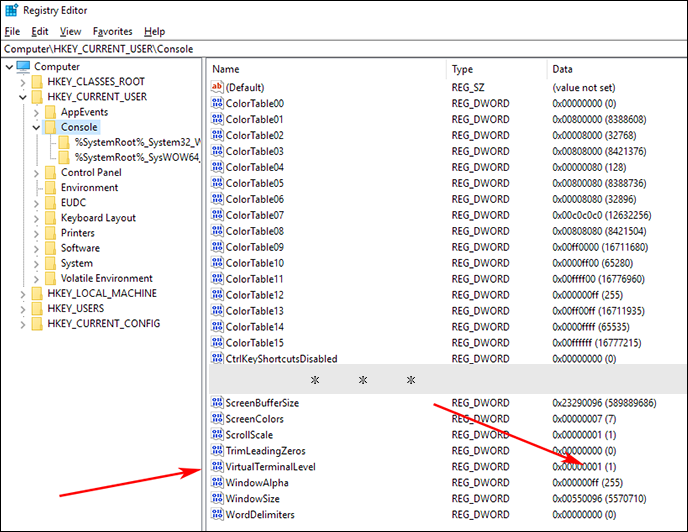Viewport: 688px width, 532px height.
Task: Select the System key
Action: tap(77, 263)
